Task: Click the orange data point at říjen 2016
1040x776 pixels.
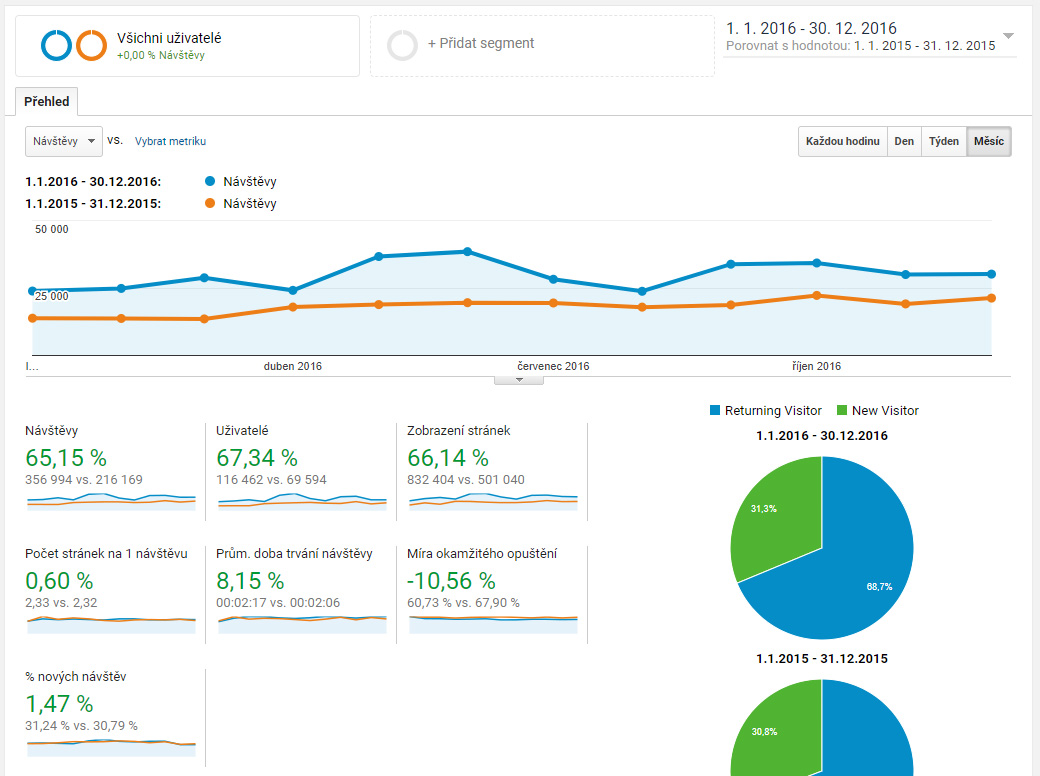Action: [x=816, y=296]
